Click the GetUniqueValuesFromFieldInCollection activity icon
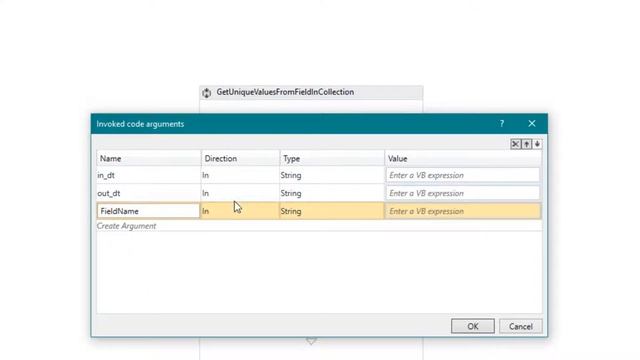640x360 pixels. (207, 93)
